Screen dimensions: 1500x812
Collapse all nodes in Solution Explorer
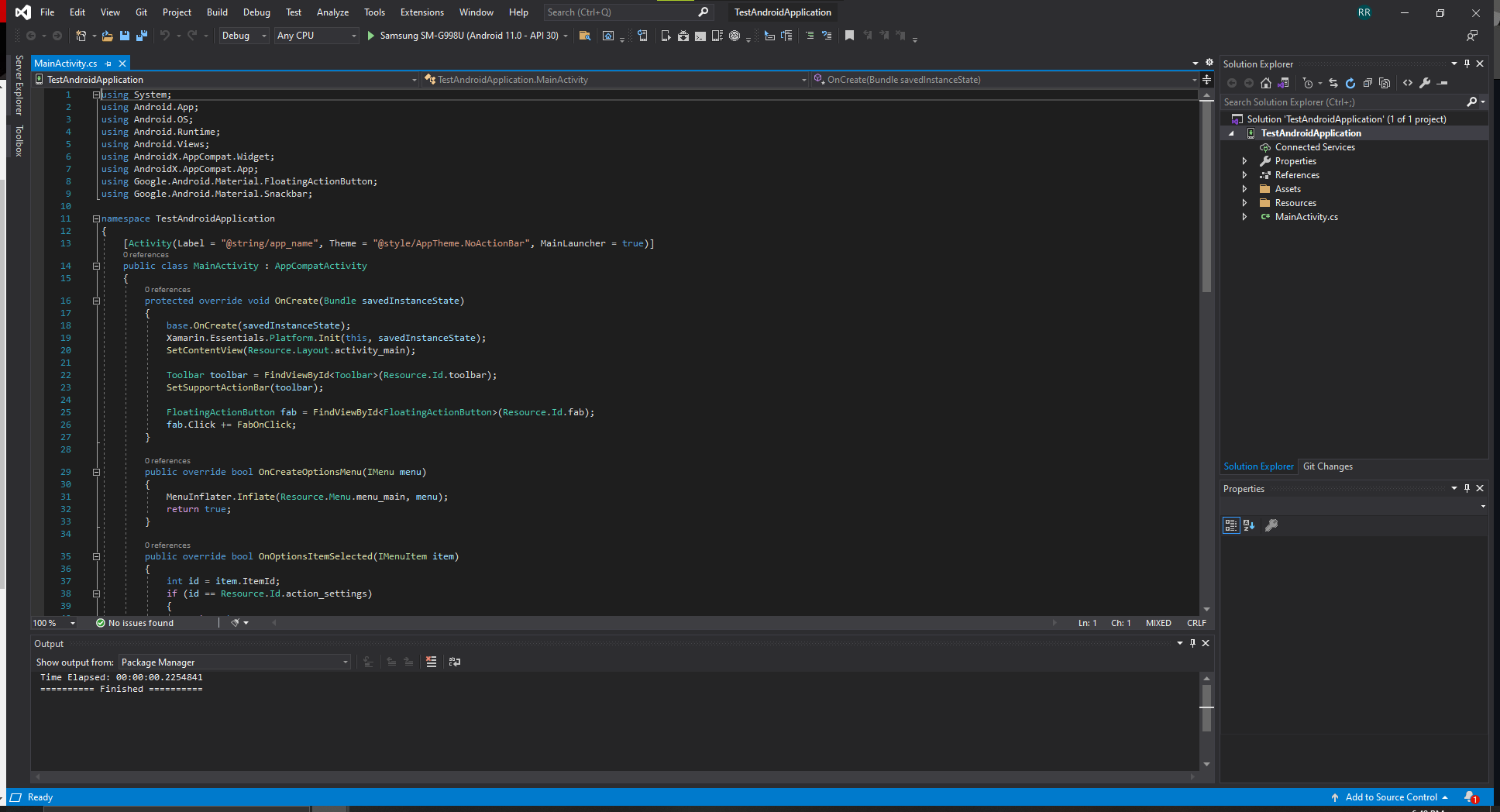(x=1368, y=83)
